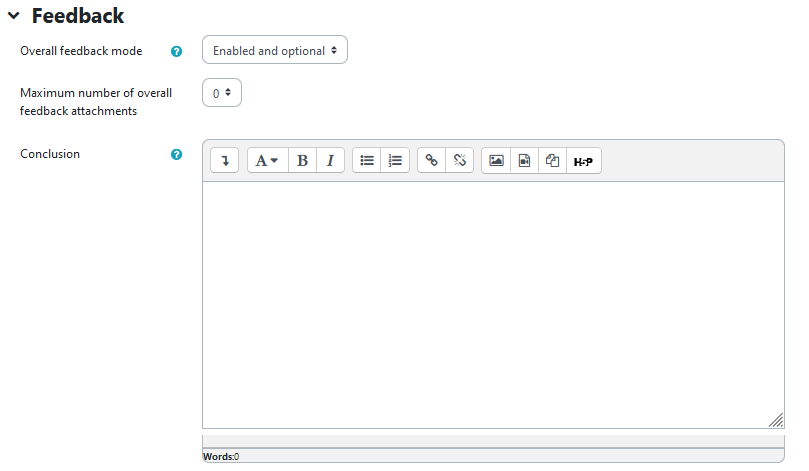The width and height of the screenshot is (809, 471).
Task: Click the unlink icon
Action: click(x=460, y=160)
